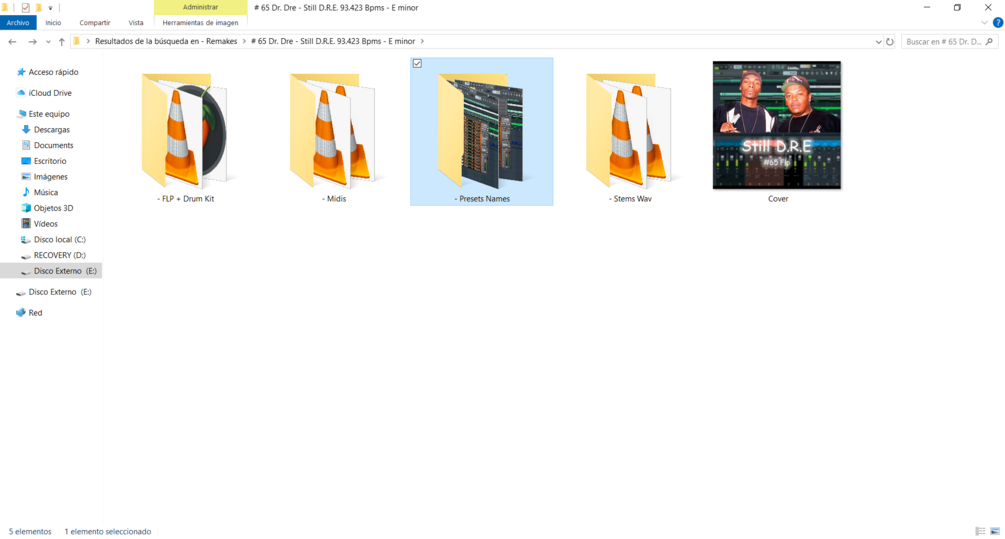Click the breadcrumb folder icon in address bar
1005x539 pixels.
77,41
